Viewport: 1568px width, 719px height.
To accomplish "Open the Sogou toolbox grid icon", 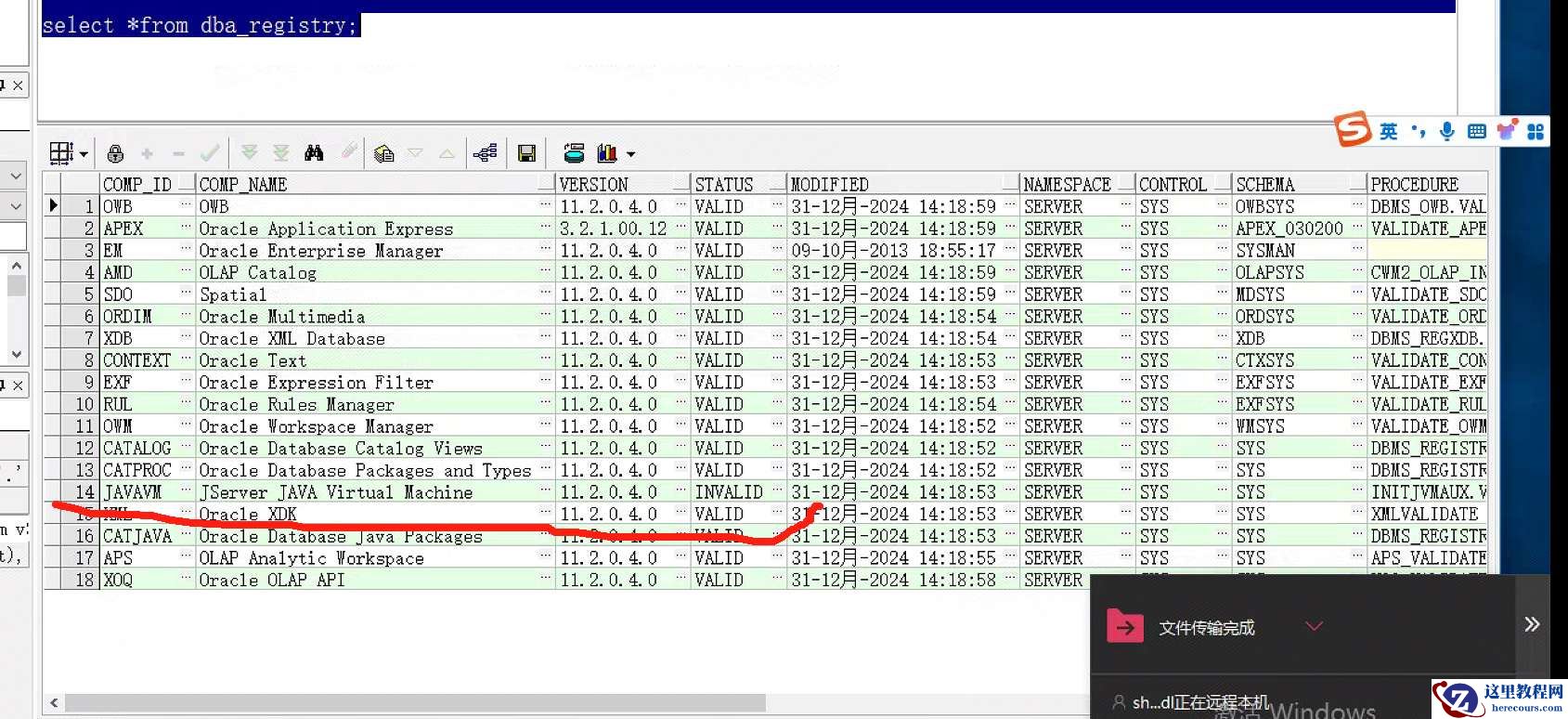I will click(x=1536, y=132).
